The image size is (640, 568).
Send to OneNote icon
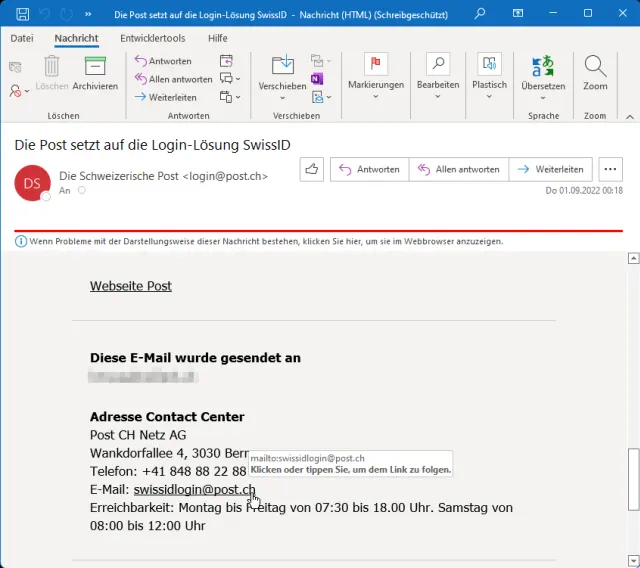coord(317,79)
